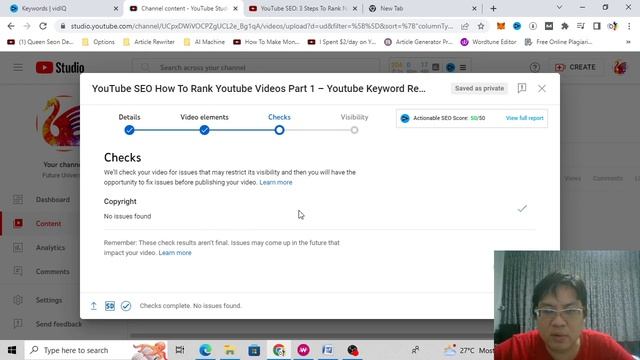Open Chrome three-dot menu
The width and height of the screenshot is (640, 360).
(x=629, y=26)
